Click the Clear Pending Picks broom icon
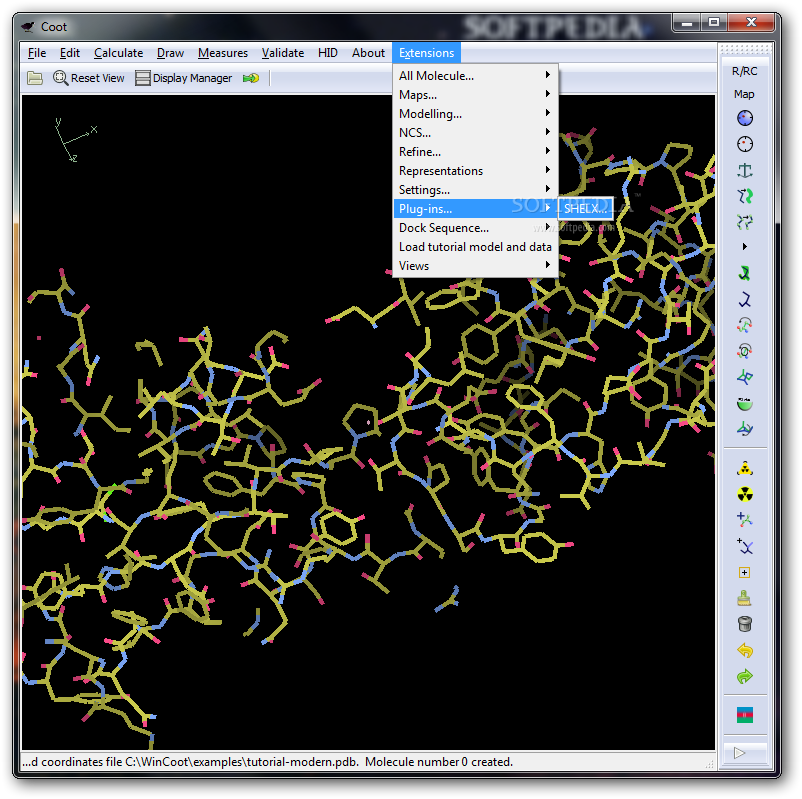Image resolution: width=802 pixels, height=799 pixels. point(745,598)
